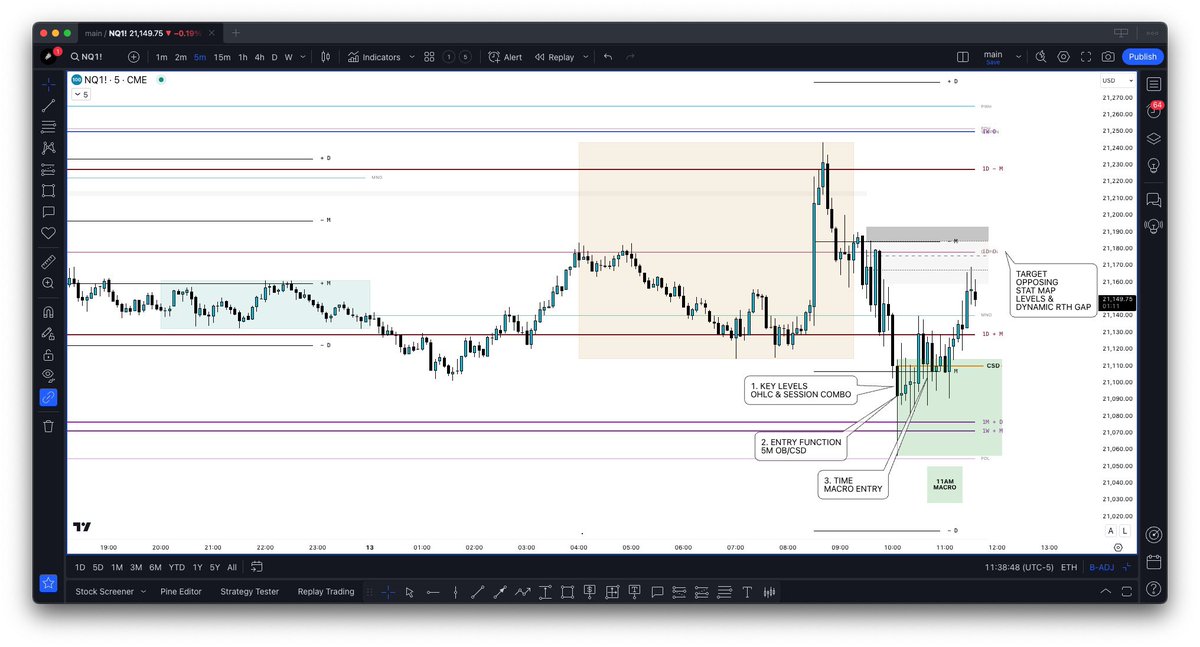This screenshot has height=647, width=1200.
Task: Toggle hide all drawings eye icon
Action: (48, 375)
